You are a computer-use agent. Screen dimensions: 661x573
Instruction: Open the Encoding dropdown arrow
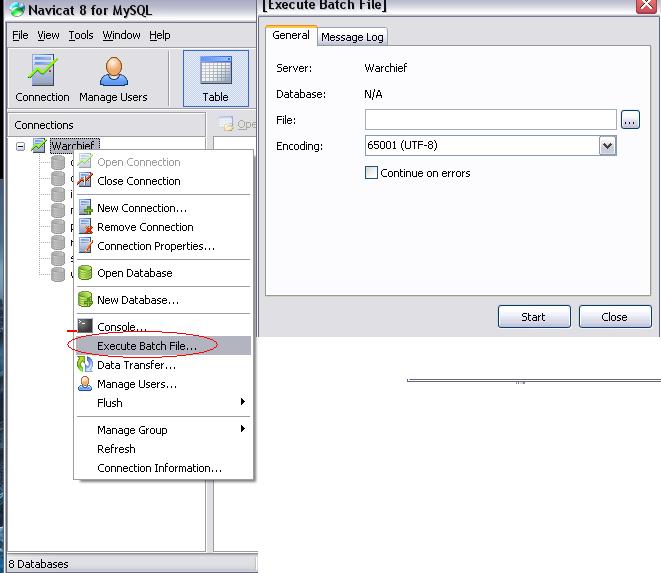click(607, 146)
